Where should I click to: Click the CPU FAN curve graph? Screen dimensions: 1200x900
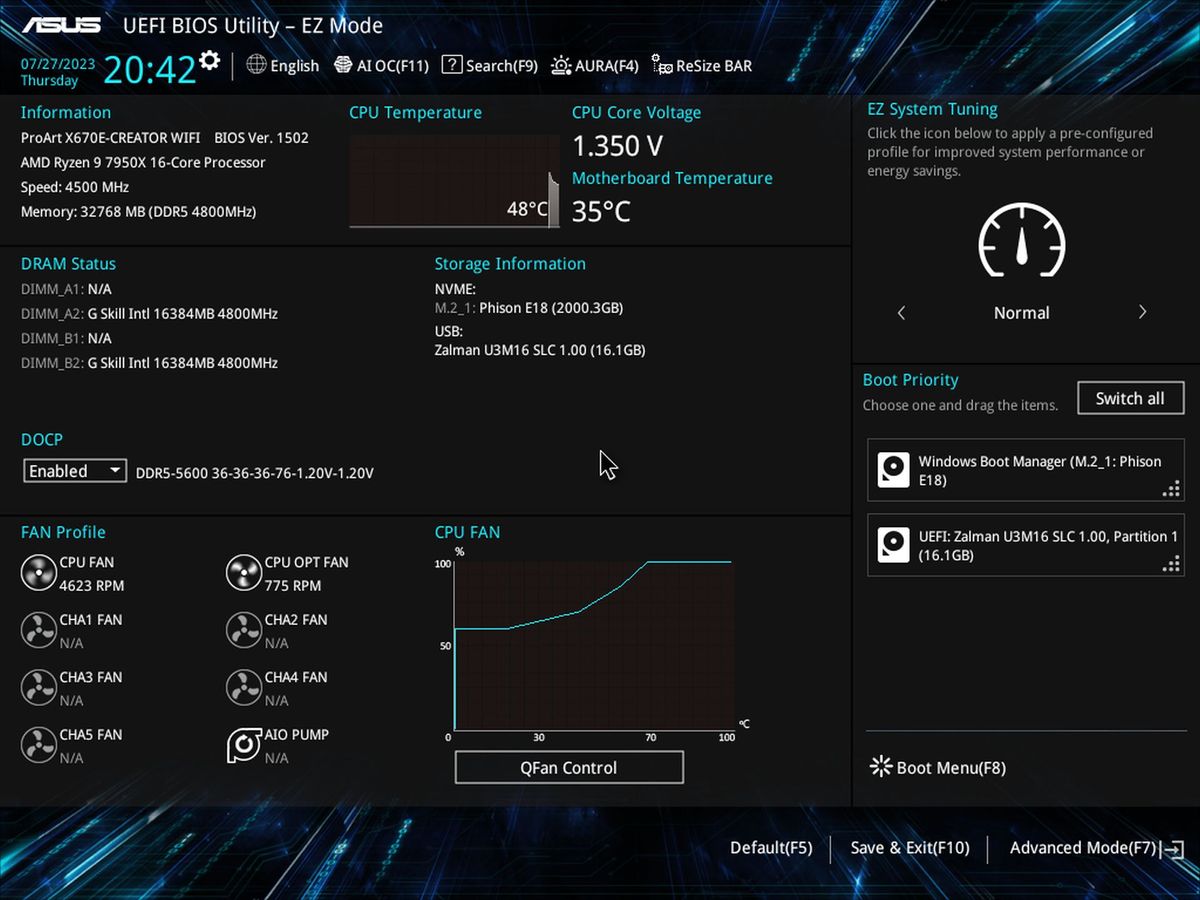click(594, 646)
